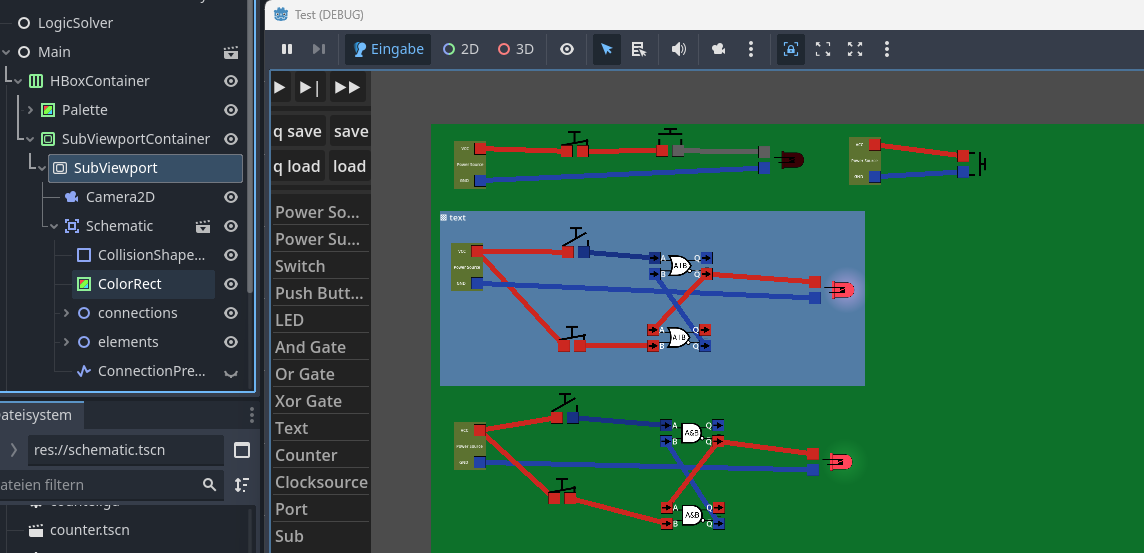
Task: Expand the connections node
Action: coord(66,313)
